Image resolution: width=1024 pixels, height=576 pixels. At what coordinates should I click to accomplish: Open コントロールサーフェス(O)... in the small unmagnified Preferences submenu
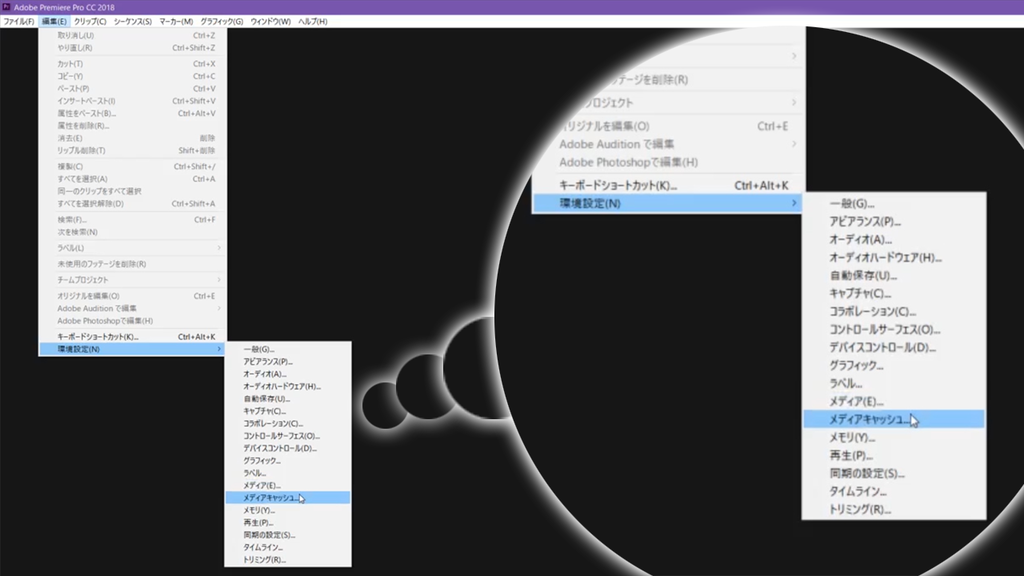click(287, 436)
